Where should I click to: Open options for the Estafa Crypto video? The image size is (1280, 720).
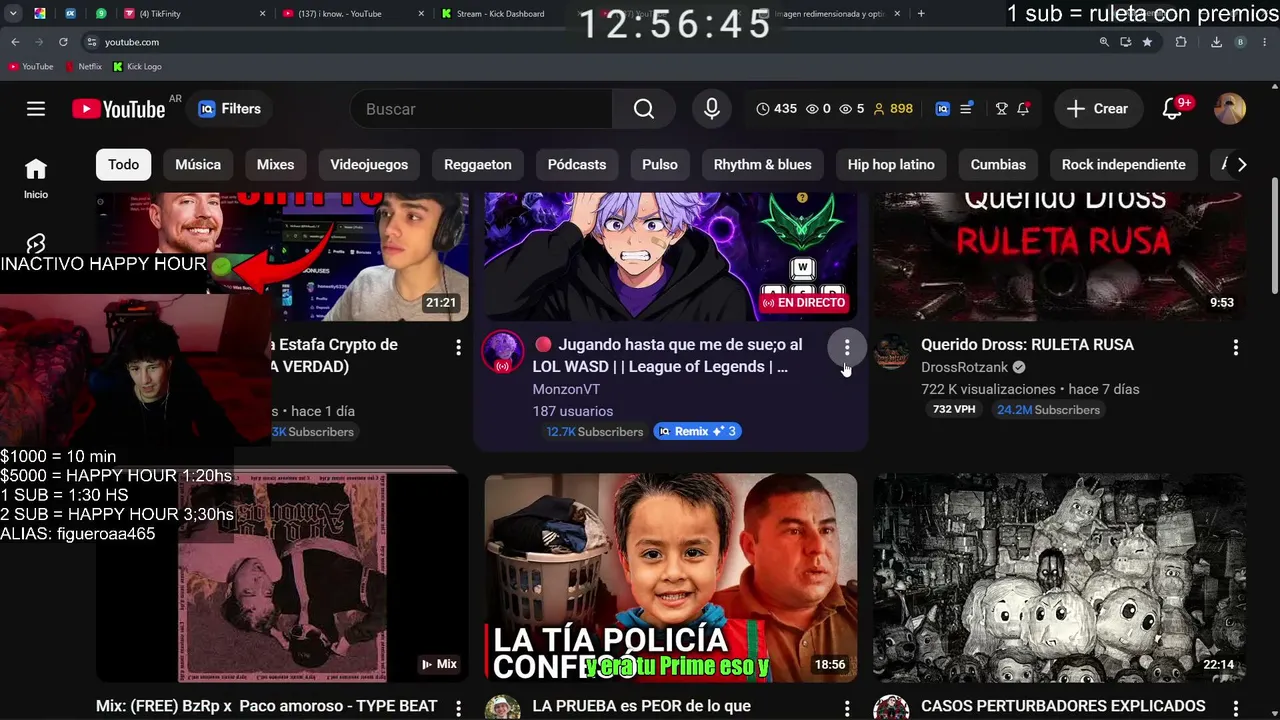tap(459, 347)
